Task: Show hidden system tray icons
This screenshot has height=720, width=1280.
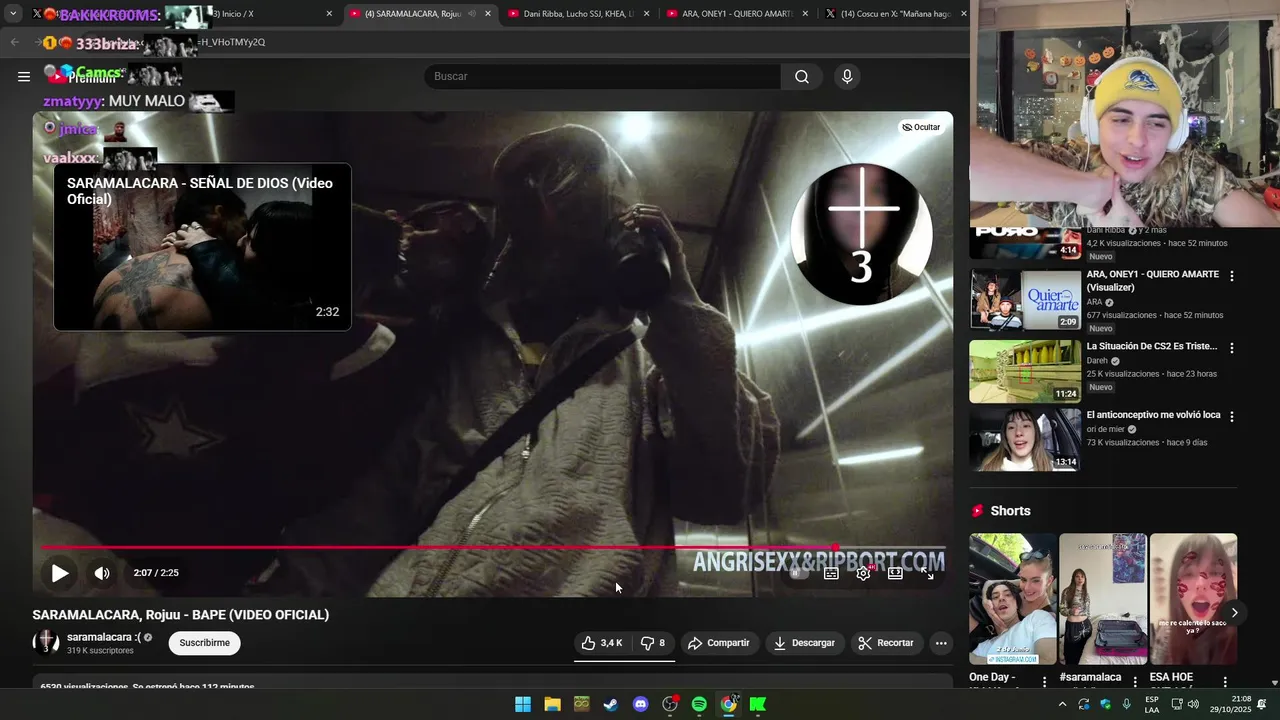Action: tap(1062, 704)
